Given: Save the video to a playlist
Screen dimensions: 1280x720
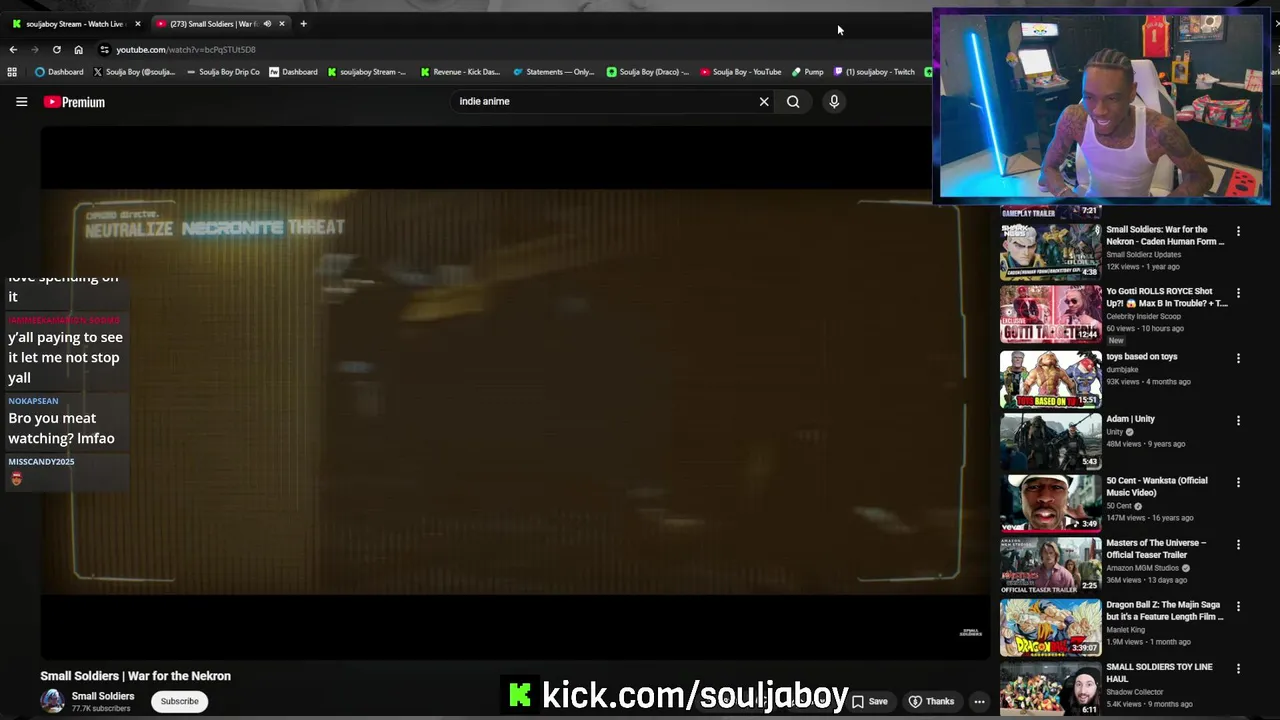Looking at the screenshot, I should coord(872,701).
